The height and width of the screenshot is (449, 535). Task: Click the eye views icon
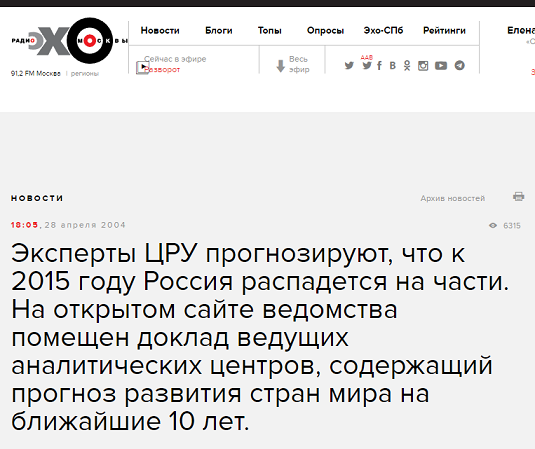[x=493, y=226]
